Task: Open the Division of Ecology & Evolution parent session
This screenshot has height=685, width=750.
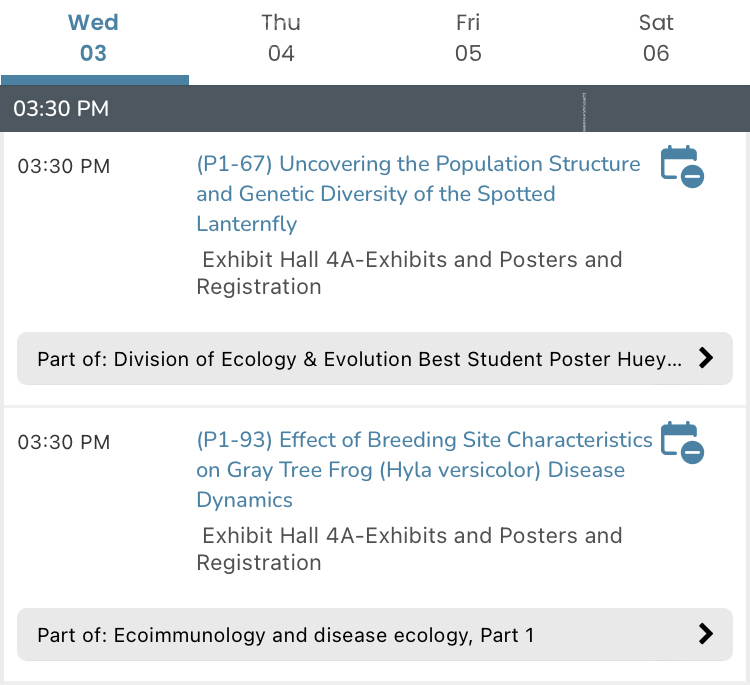Action: pos(360,358)
